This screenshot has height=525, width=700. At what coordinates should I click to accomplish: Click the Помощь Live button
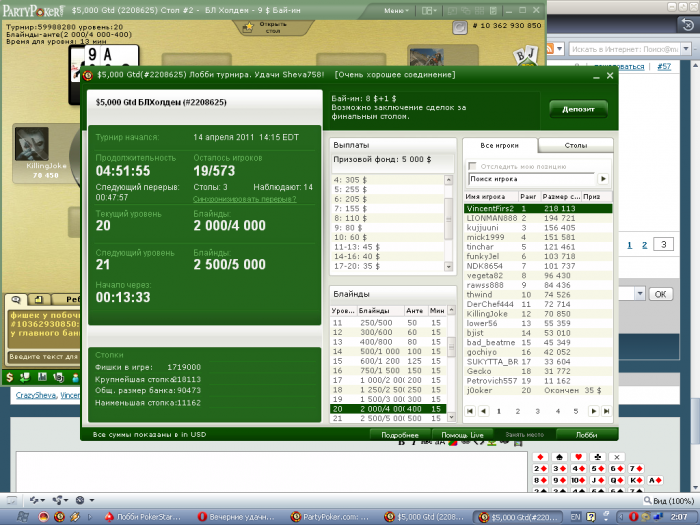pos(462,435)
